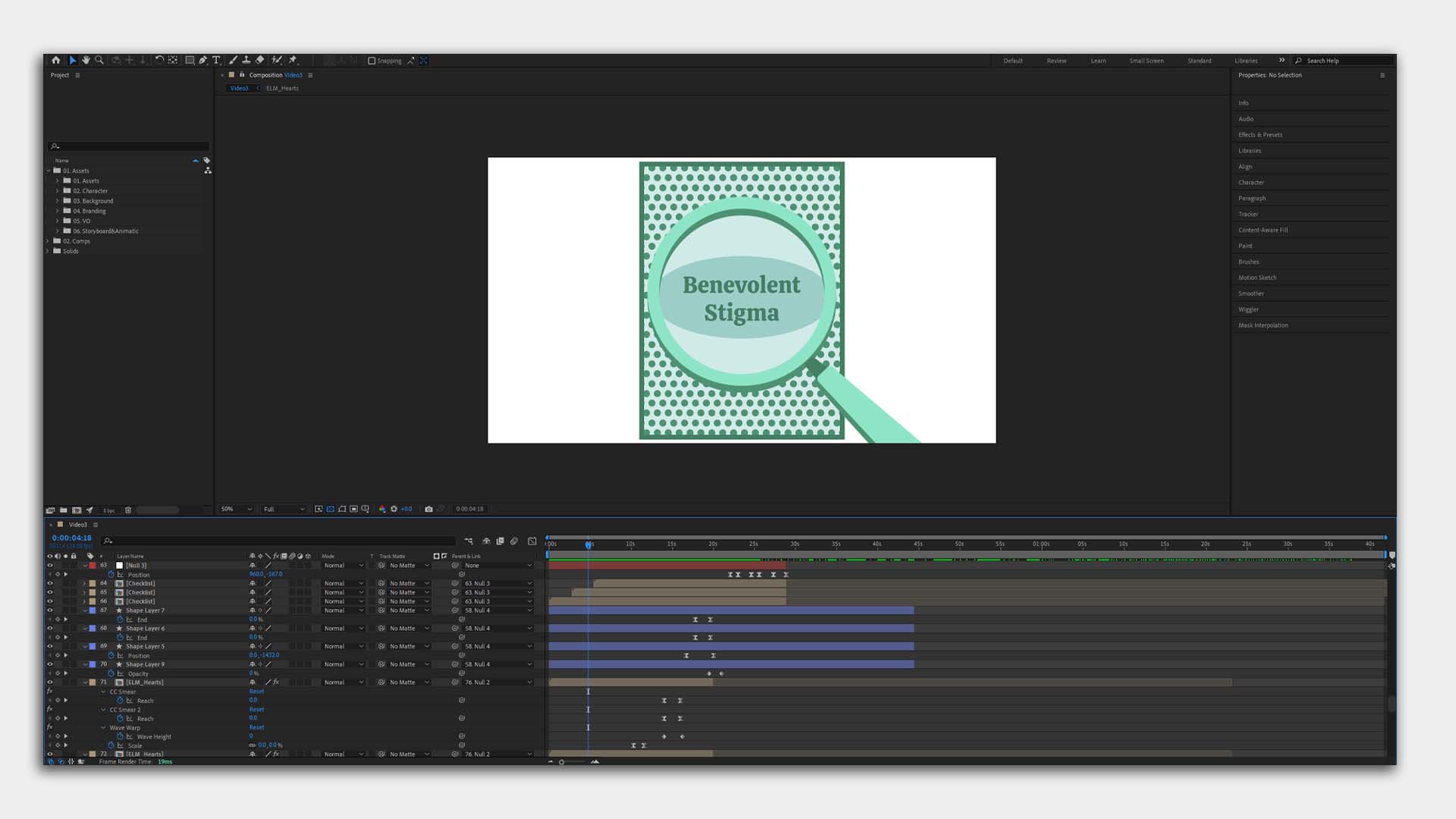1456x819 pixels.
Task: Delete selected project item with trash icon
Action: pyautogui.click(x=128, y=510)
